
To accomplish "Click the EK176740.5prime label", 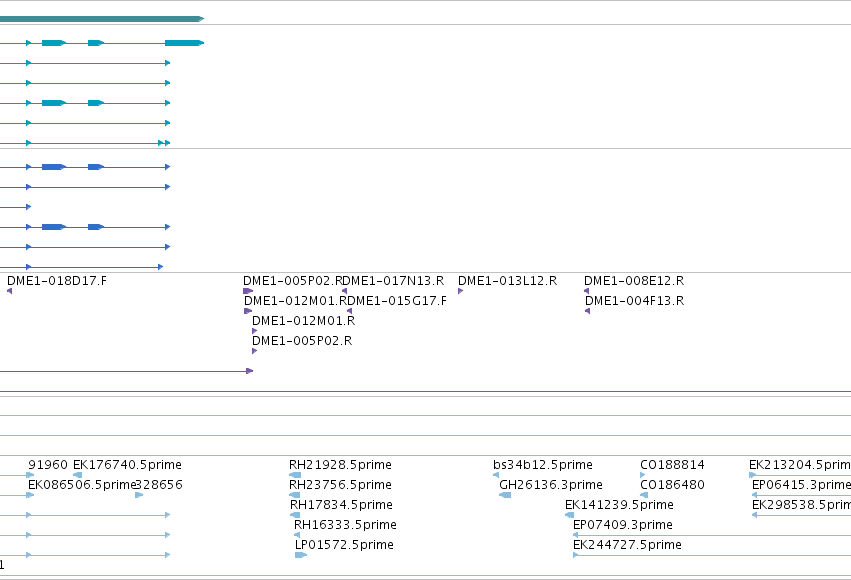I will [127, 465].
